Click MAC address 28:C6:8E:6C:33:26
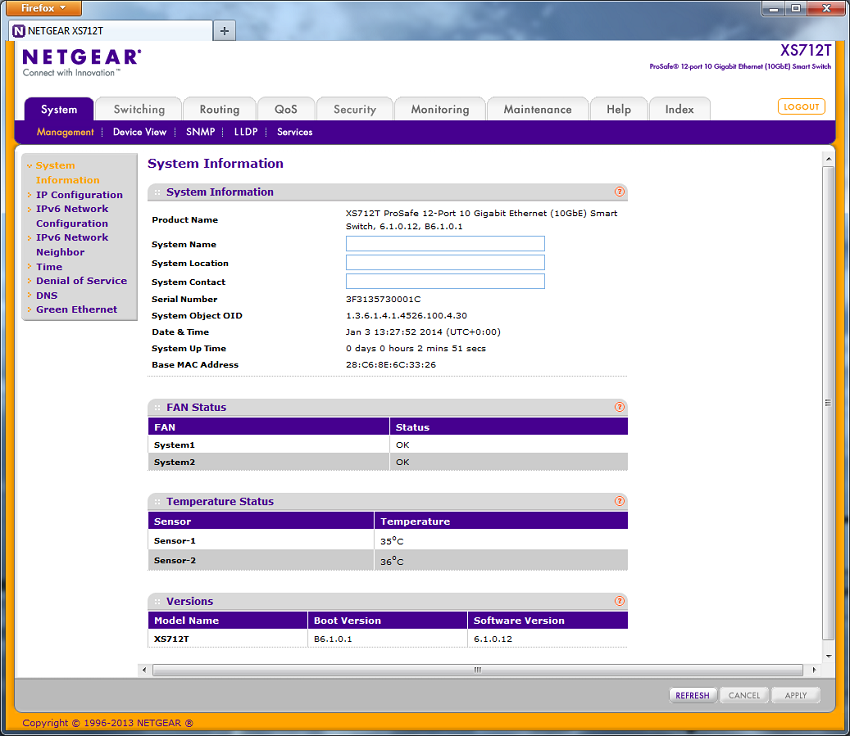Image resolution: width=850 pixels, height=736 pixels. click(x=391, y=365)
